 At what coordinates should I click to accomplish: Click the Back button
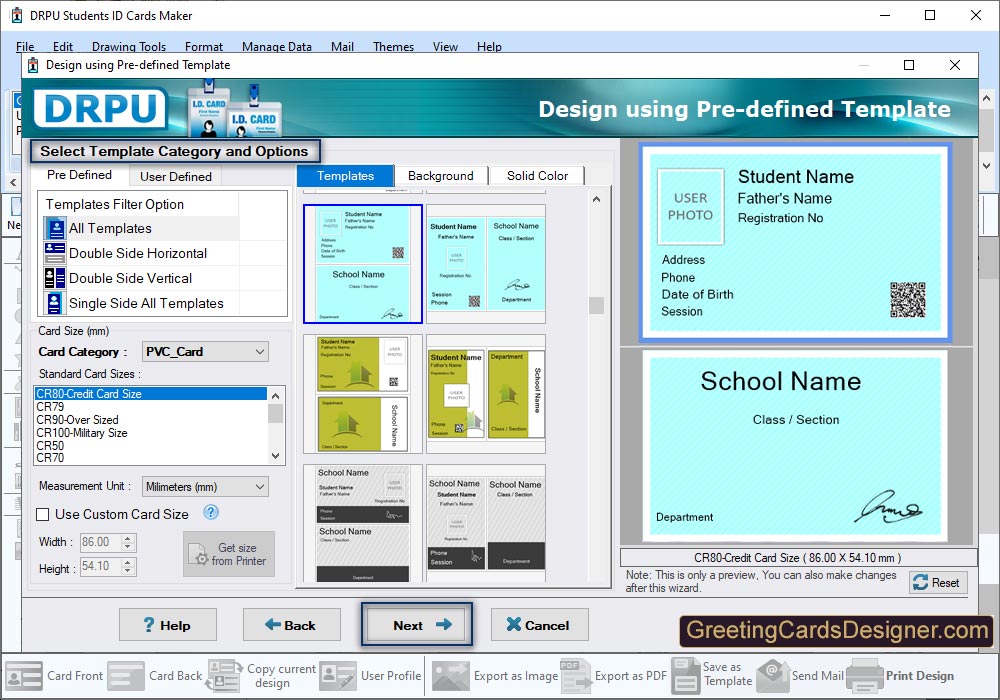[291, 625]
